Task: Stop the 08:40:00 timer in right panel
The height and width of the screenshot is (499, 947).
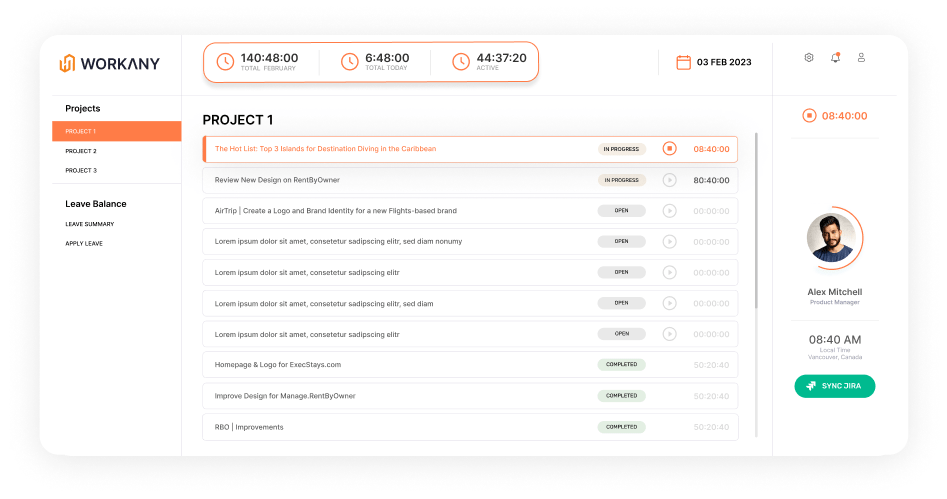Action: pos(809,116)
